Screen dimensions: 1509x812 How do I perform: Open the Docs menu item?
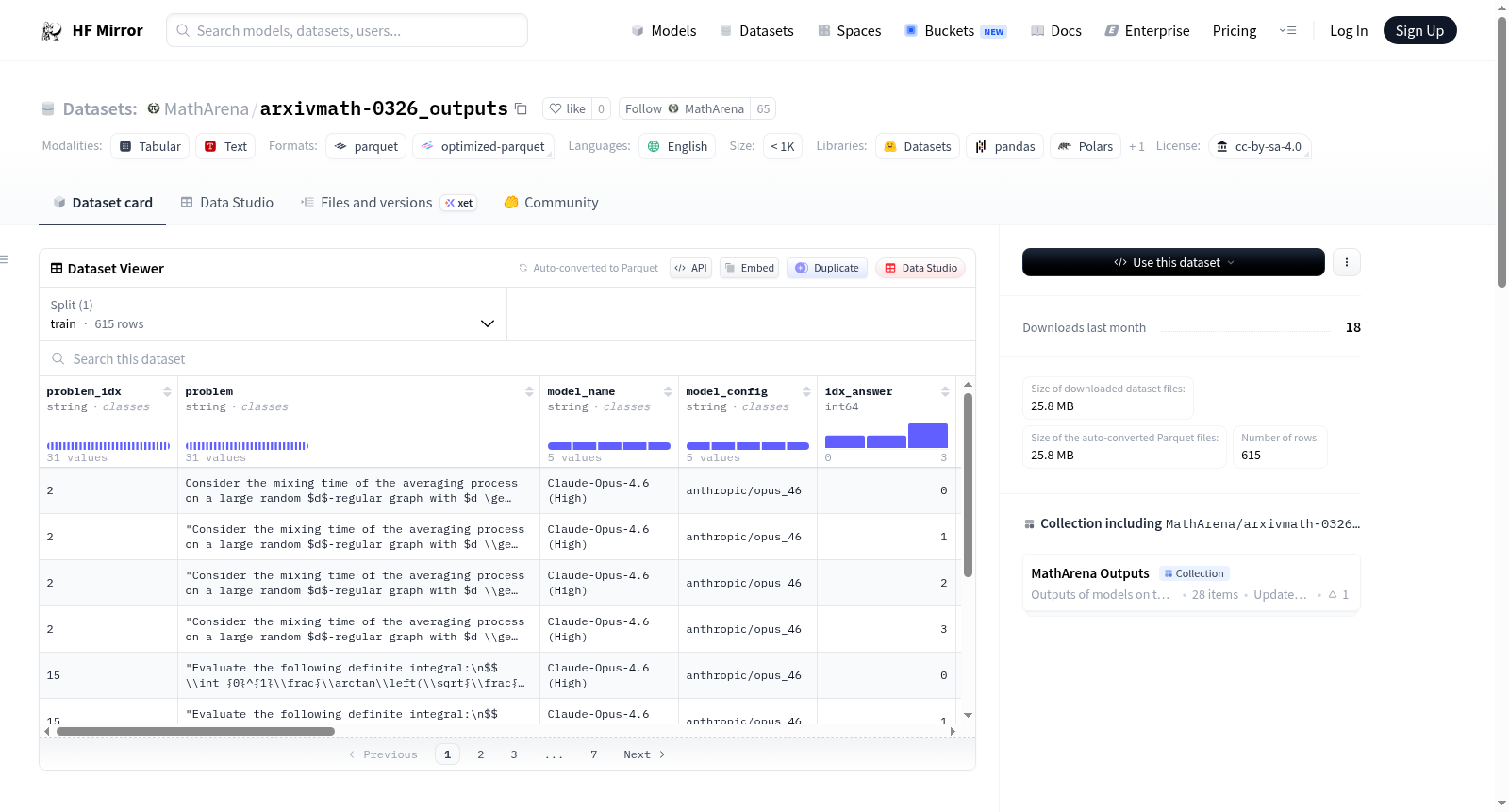[1055, 30]
